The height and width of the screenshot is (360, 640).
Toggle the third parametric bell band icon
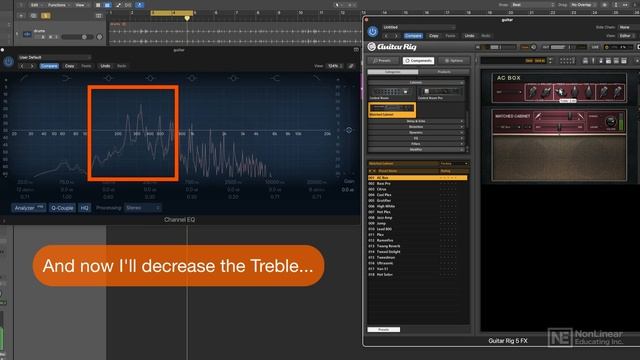pos(192,78)
